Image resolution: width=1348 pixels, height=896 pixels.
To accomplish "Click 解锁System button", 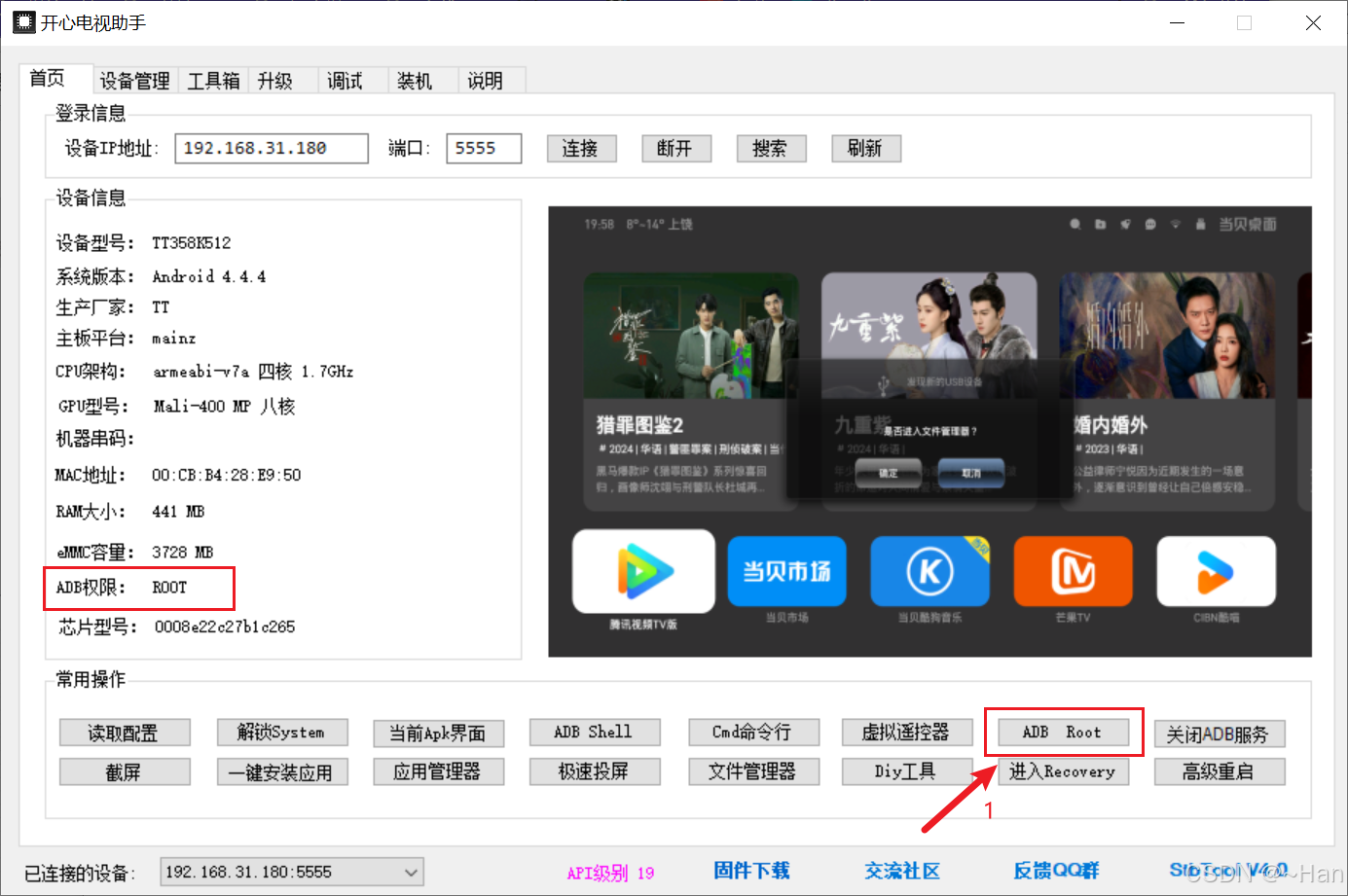I will [x=281, y=732].
